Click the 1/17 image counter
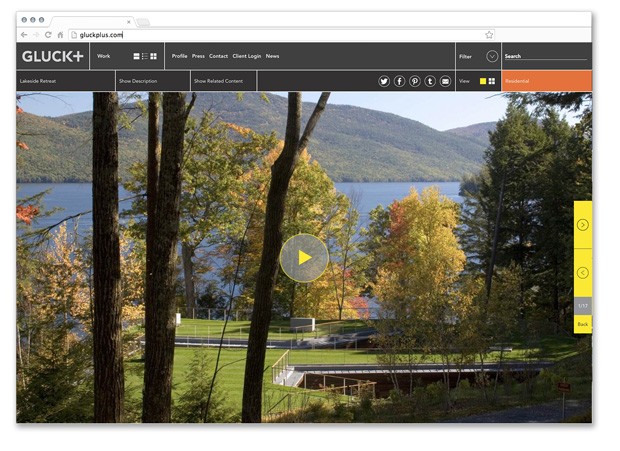620x451 pixels. tap(583, 306)
